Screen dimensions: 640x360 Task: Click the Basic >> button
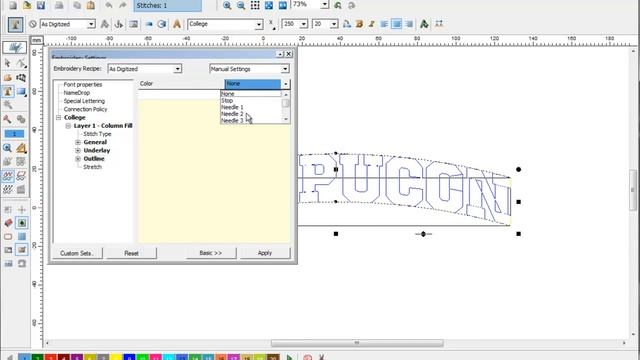click(211, 253)
